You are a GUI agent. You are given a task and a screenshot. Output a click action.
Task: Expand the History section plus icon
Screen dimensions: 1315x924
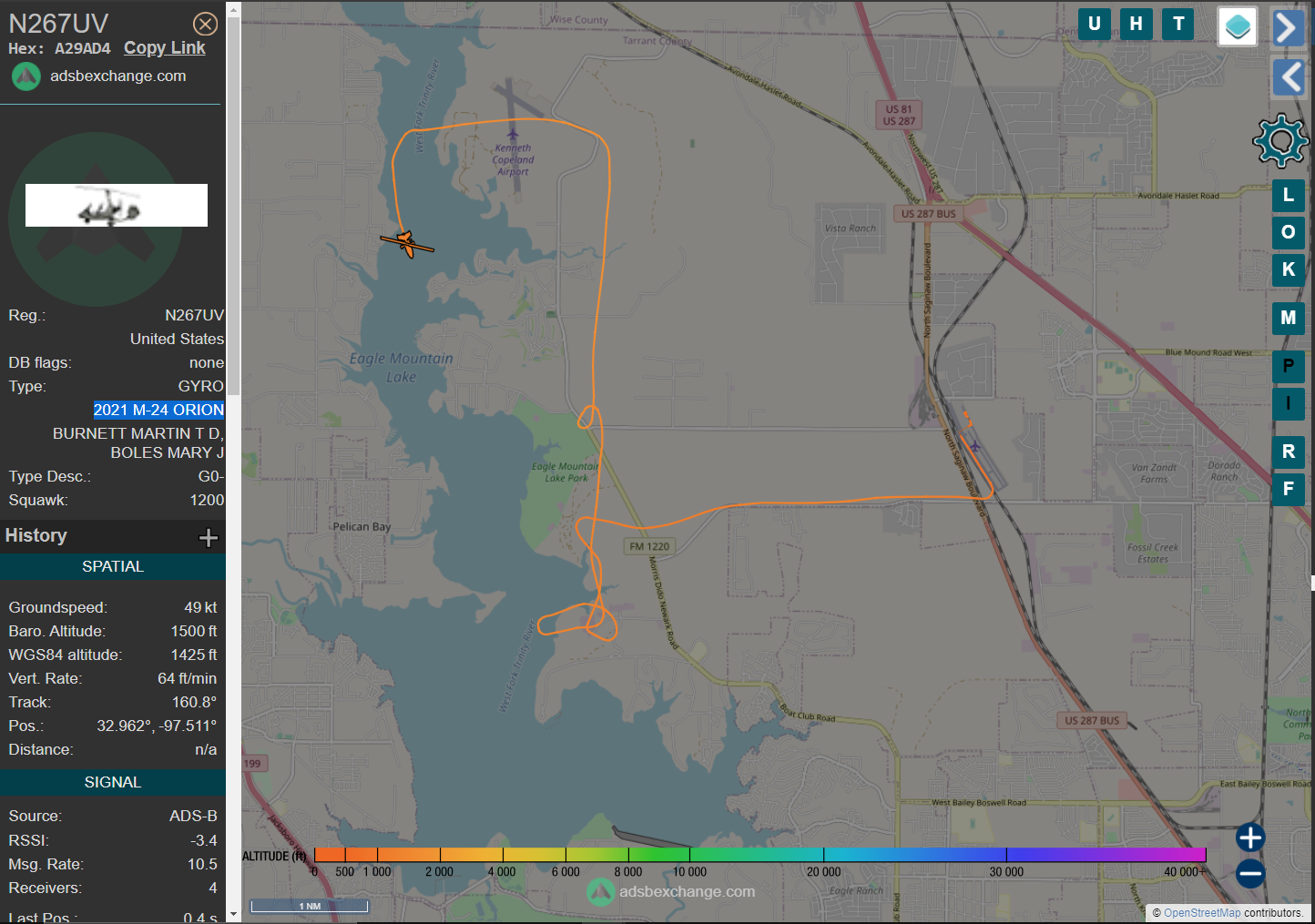(209, 537)
